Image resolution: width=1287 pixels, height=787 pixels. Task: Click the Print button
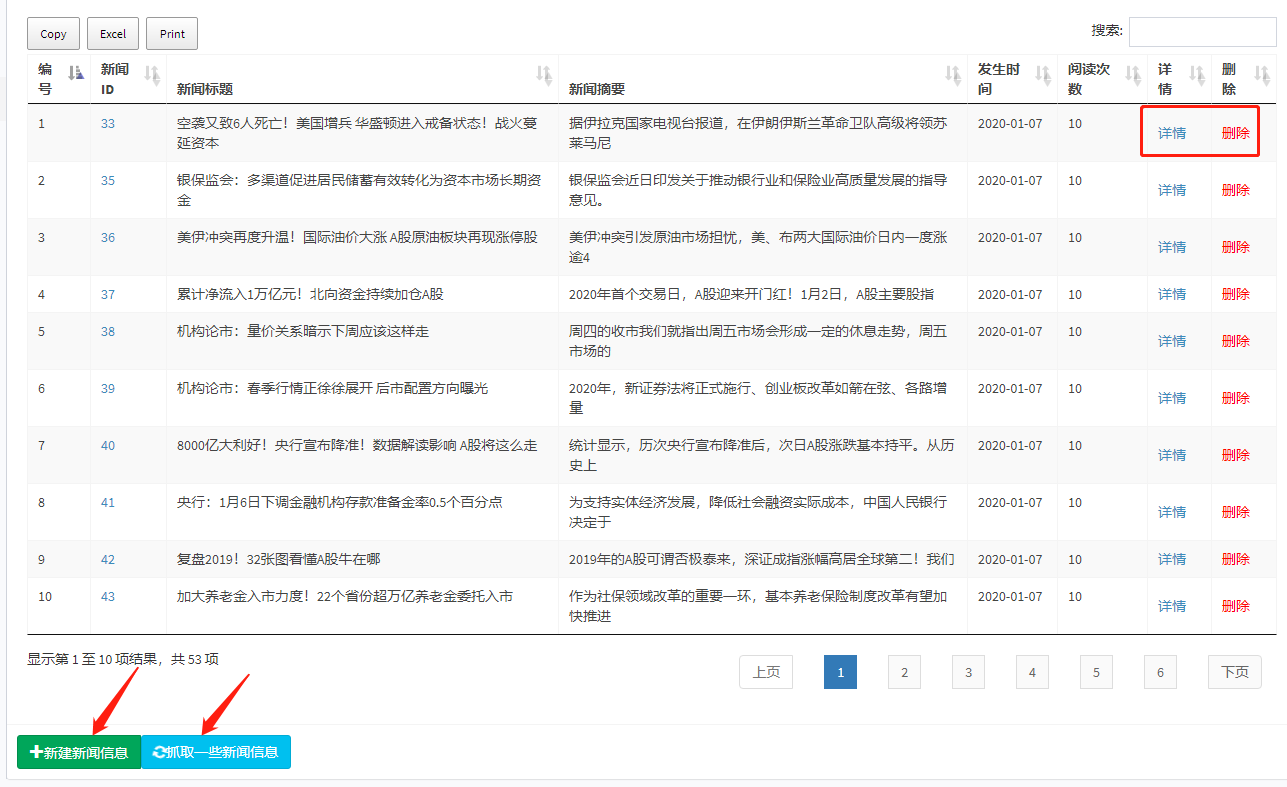click(172, 34)
